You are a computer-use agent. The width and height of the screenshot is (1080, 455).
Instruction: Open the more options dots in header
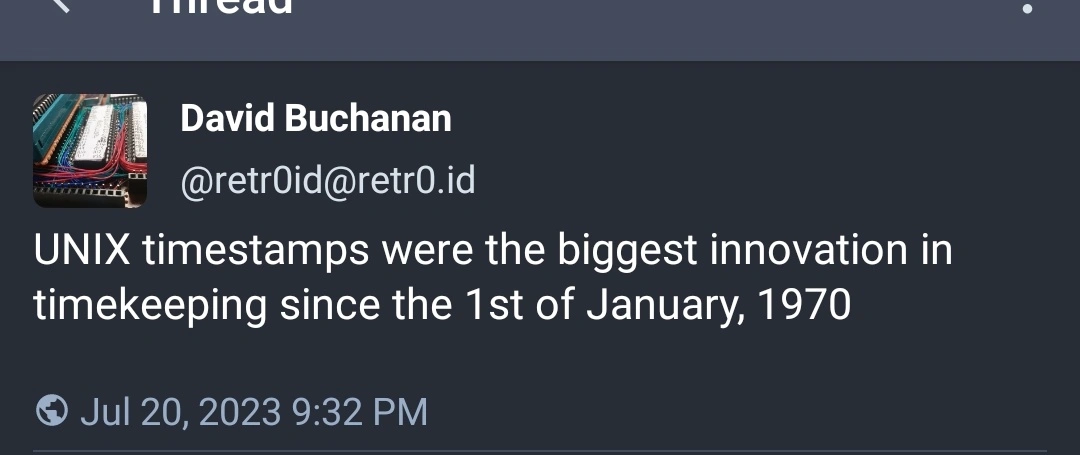pos(1026,8)
